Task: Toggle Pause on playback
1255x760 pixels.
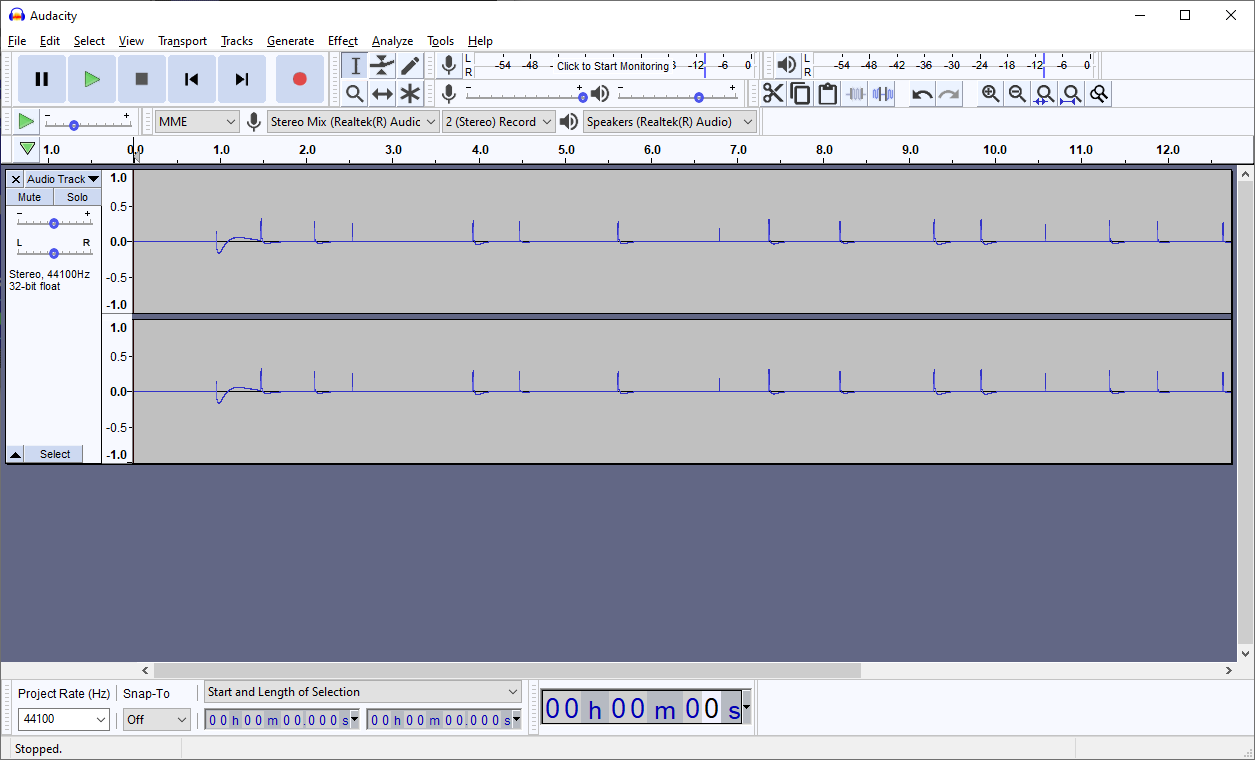Action: [x=41, y=79]
